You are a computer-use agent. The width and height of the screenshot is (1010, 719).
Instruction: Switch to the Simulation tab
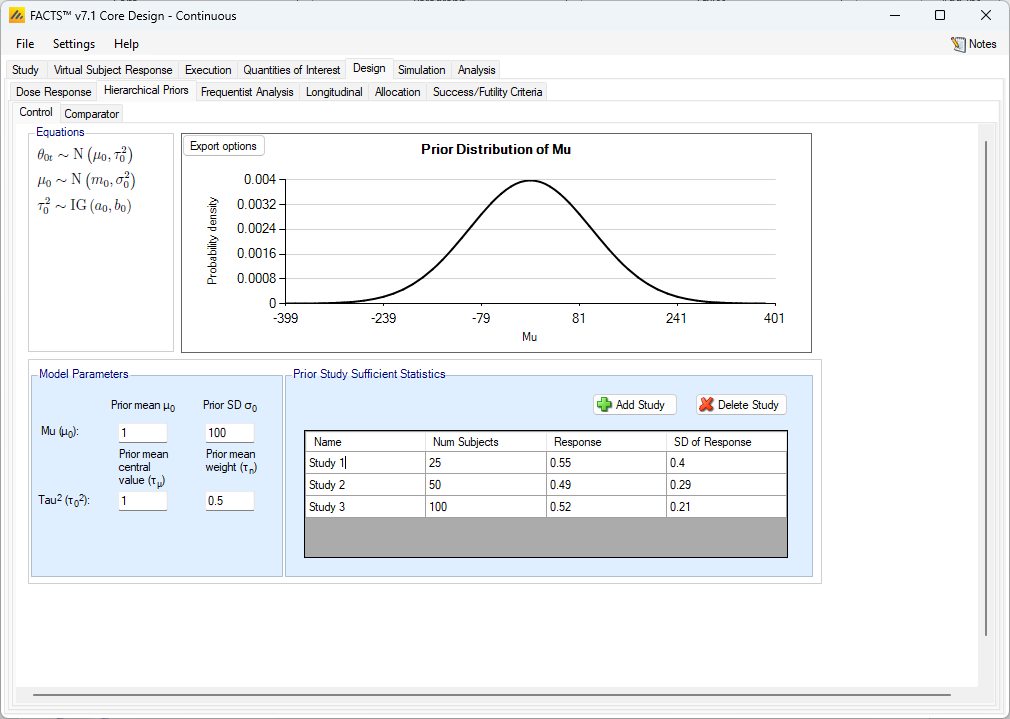pyautogui.click(x=421, y=70)
